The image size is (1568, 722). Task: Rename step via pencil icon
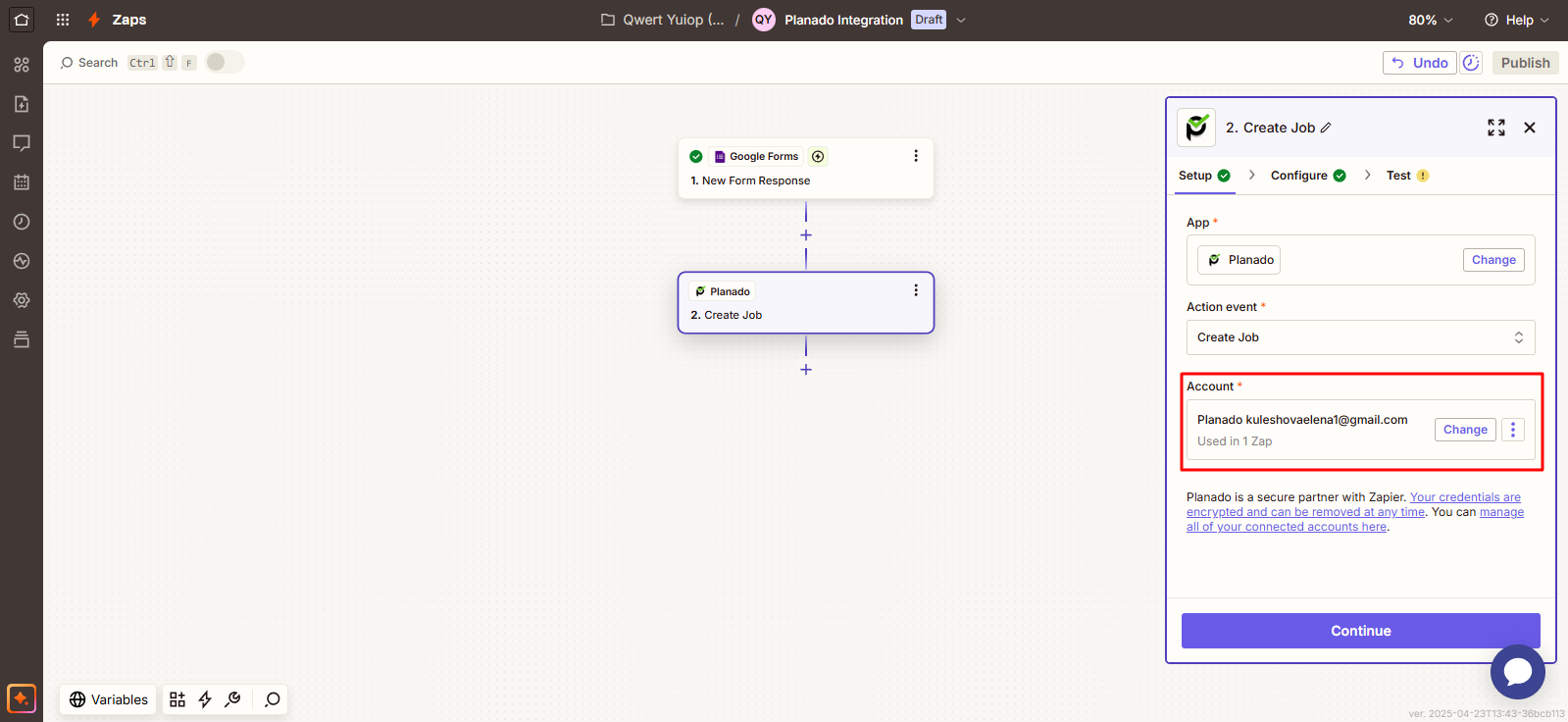pos(1326,128)
